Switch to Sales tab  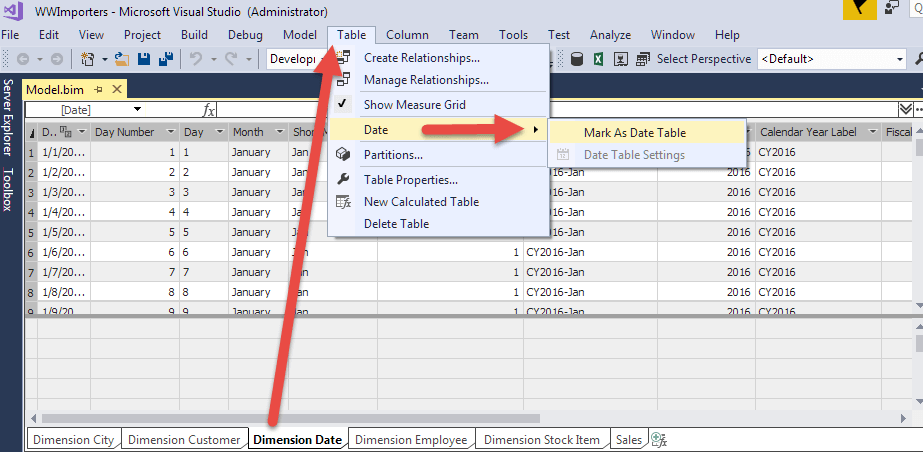629,440
